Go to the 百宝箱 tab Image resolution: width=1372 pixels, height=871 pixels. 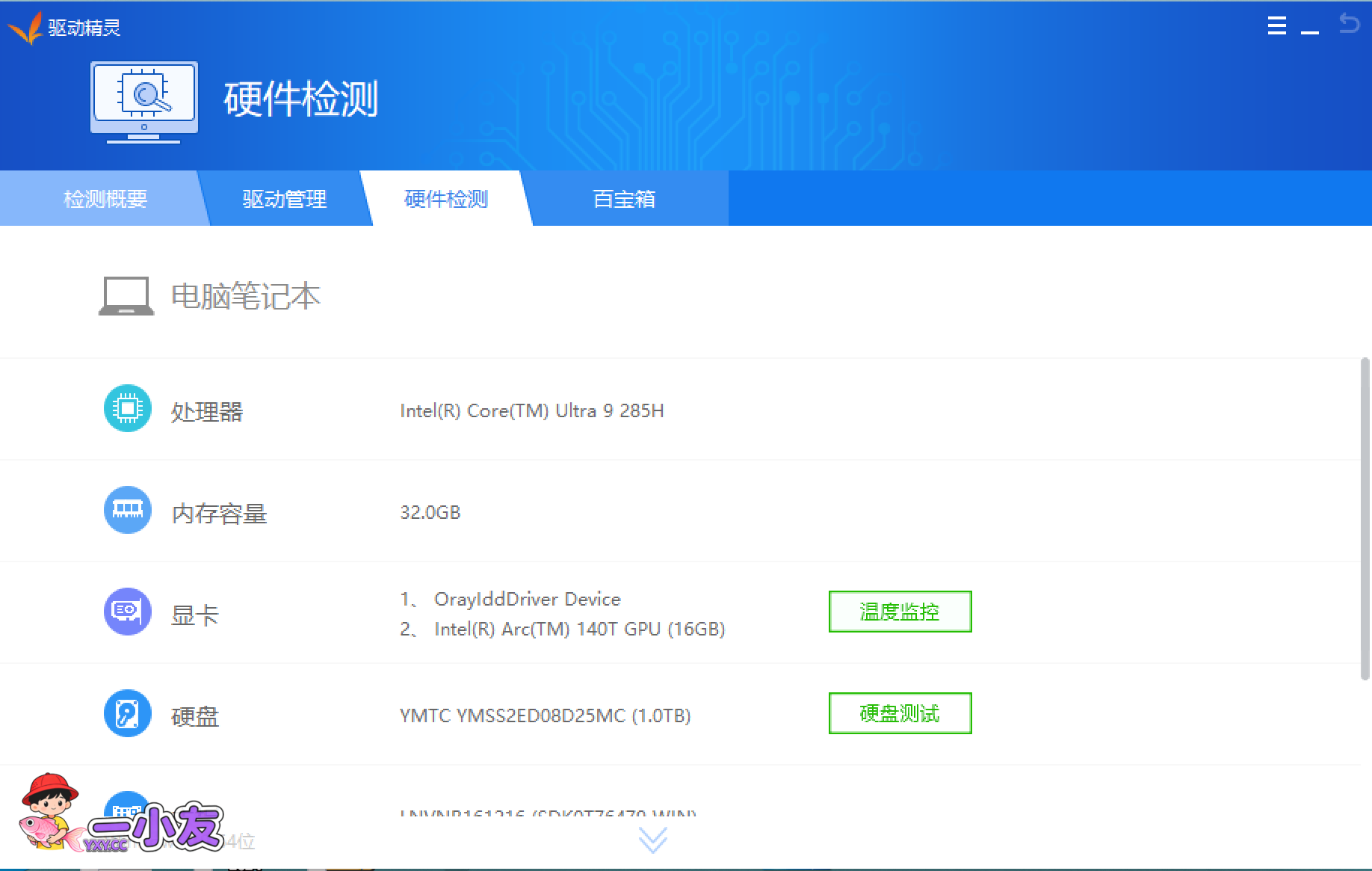pos(624,199)
